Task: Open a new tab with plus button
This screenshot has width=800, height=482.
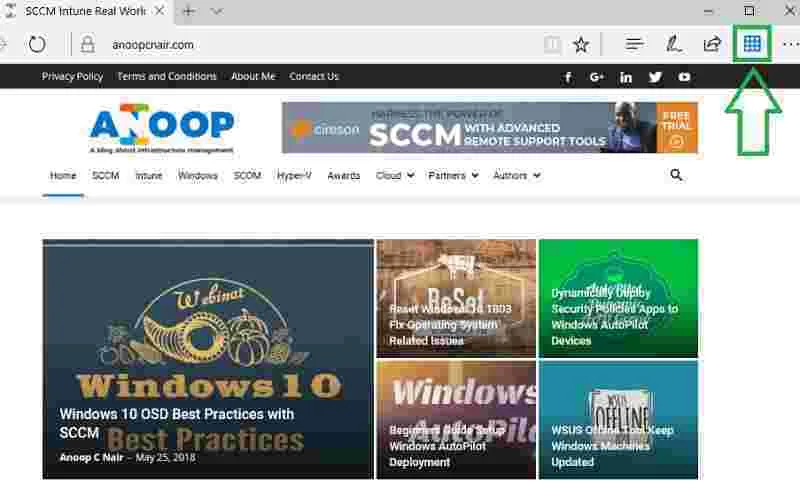Action: pos(189,11)
